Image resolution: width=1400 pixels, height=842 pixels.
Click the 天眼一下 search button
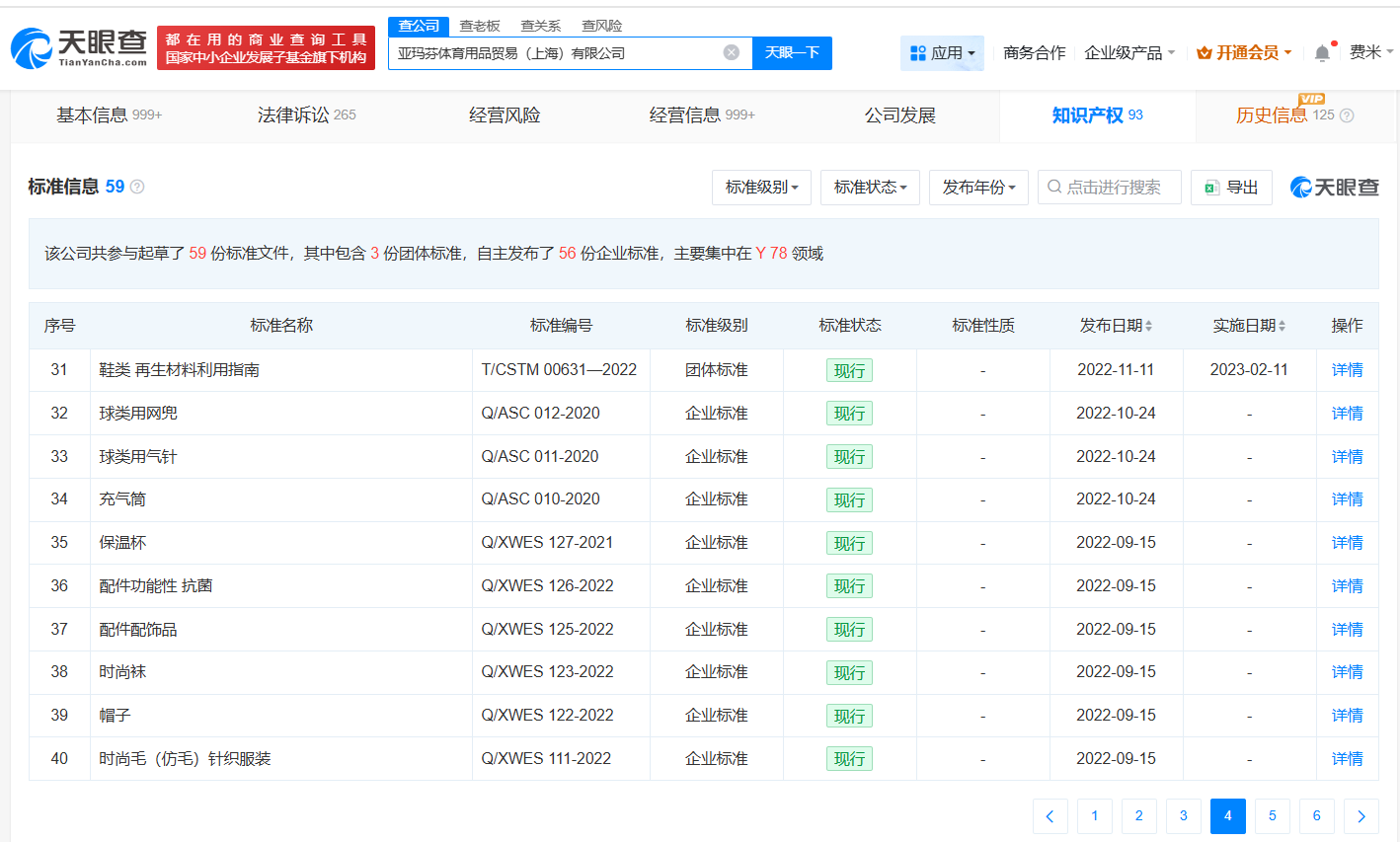[792, 53]
